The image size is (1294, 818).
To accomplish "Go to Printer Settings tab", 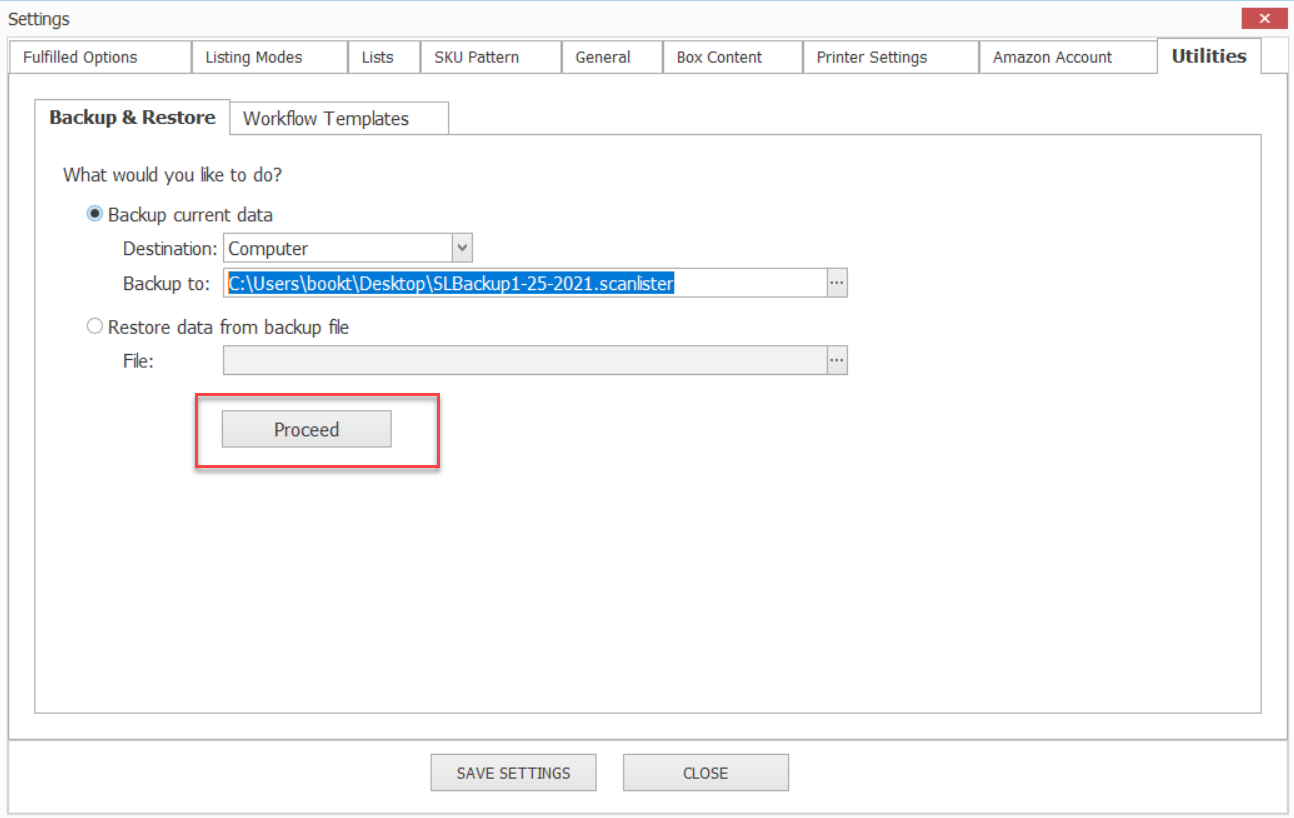I will tap(872, 57).
